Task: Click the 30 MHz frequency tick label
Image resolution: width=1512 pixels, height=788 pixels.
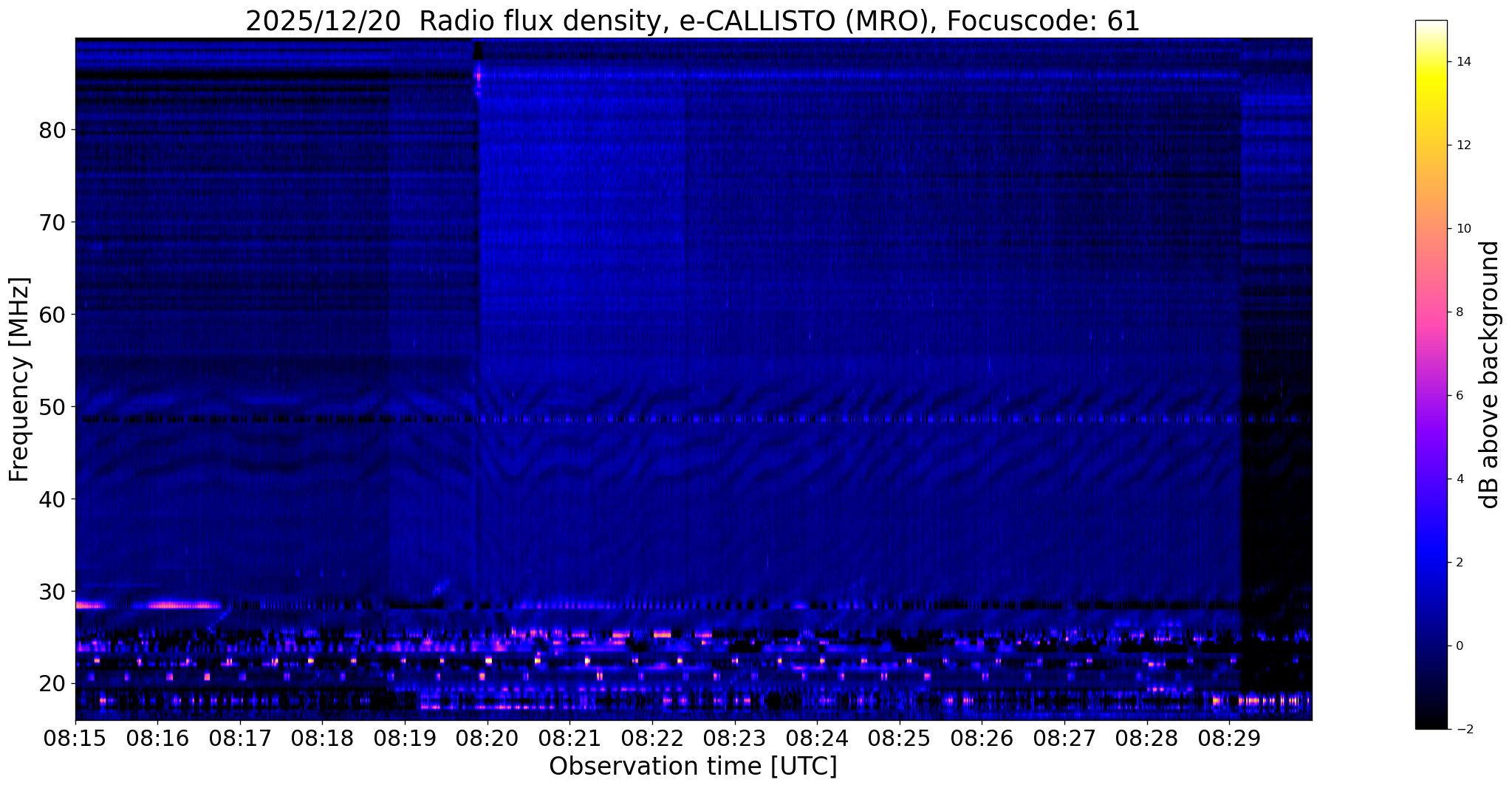Action: click(x=51, y=592)
